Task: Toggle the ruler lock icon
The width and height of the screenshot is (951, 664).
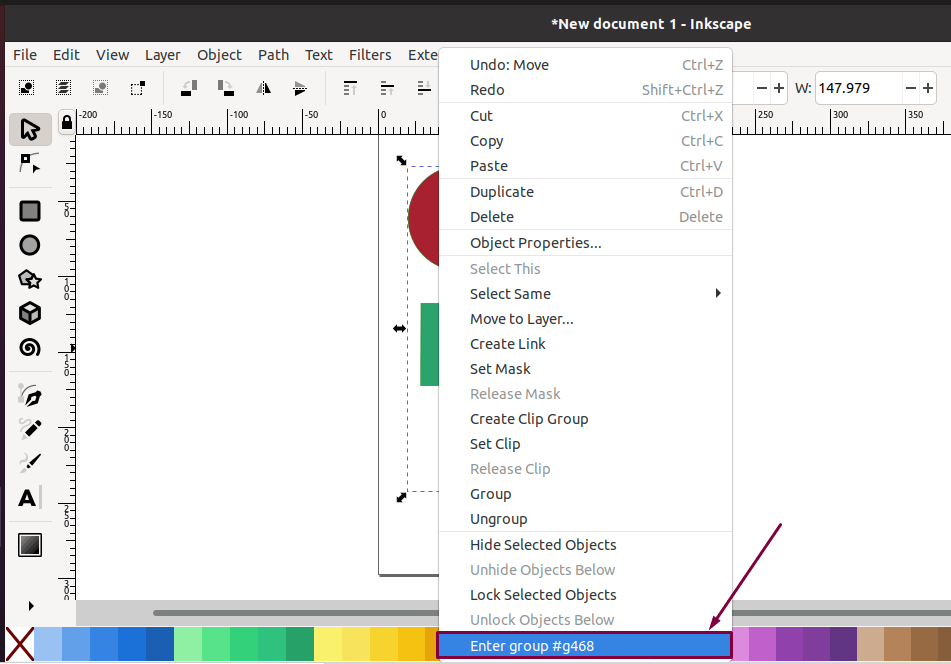Action: (x=66, y=122)
